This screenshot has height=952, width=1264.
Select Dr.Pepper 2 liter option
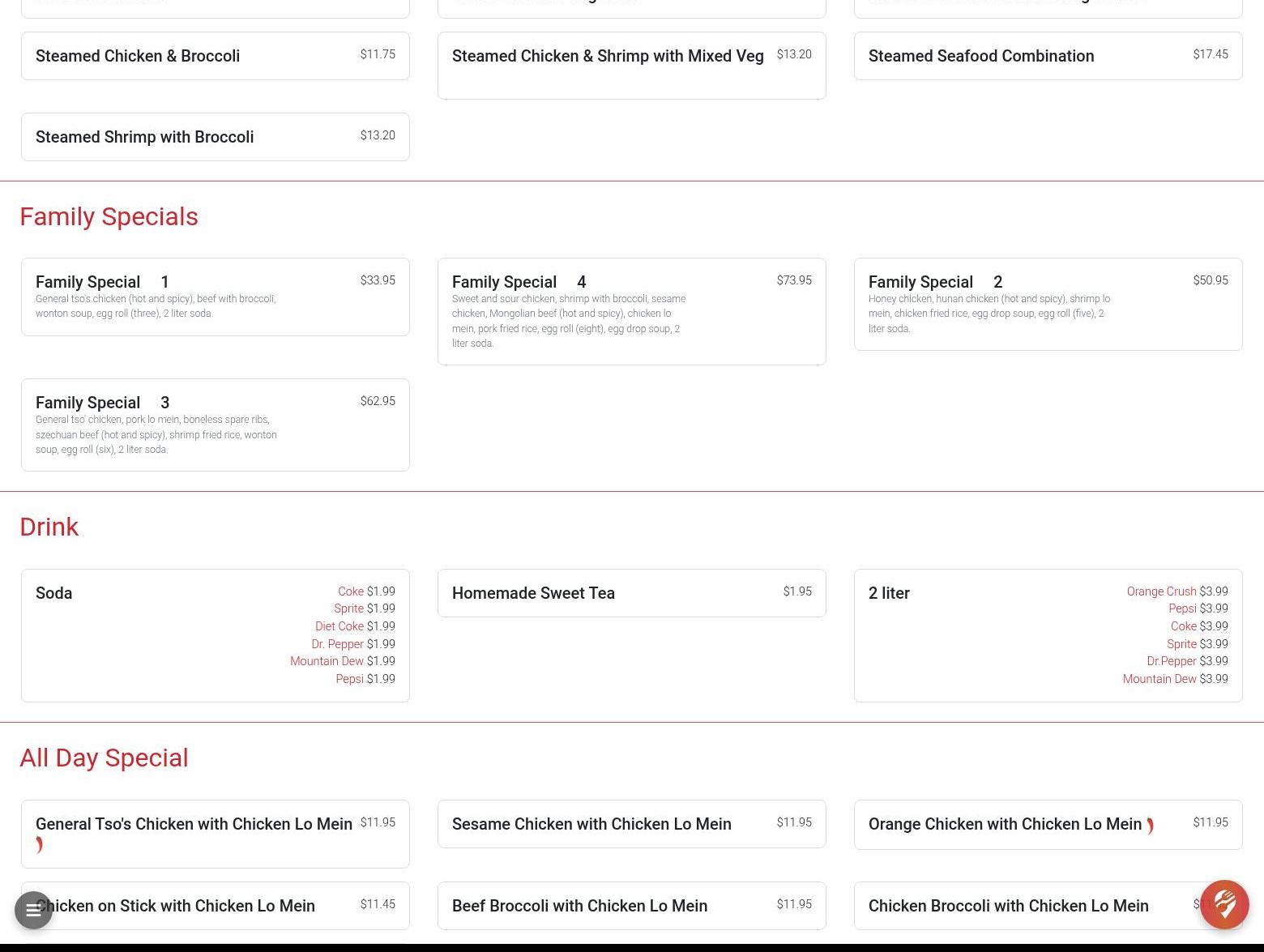click(x=1187, y=661)
